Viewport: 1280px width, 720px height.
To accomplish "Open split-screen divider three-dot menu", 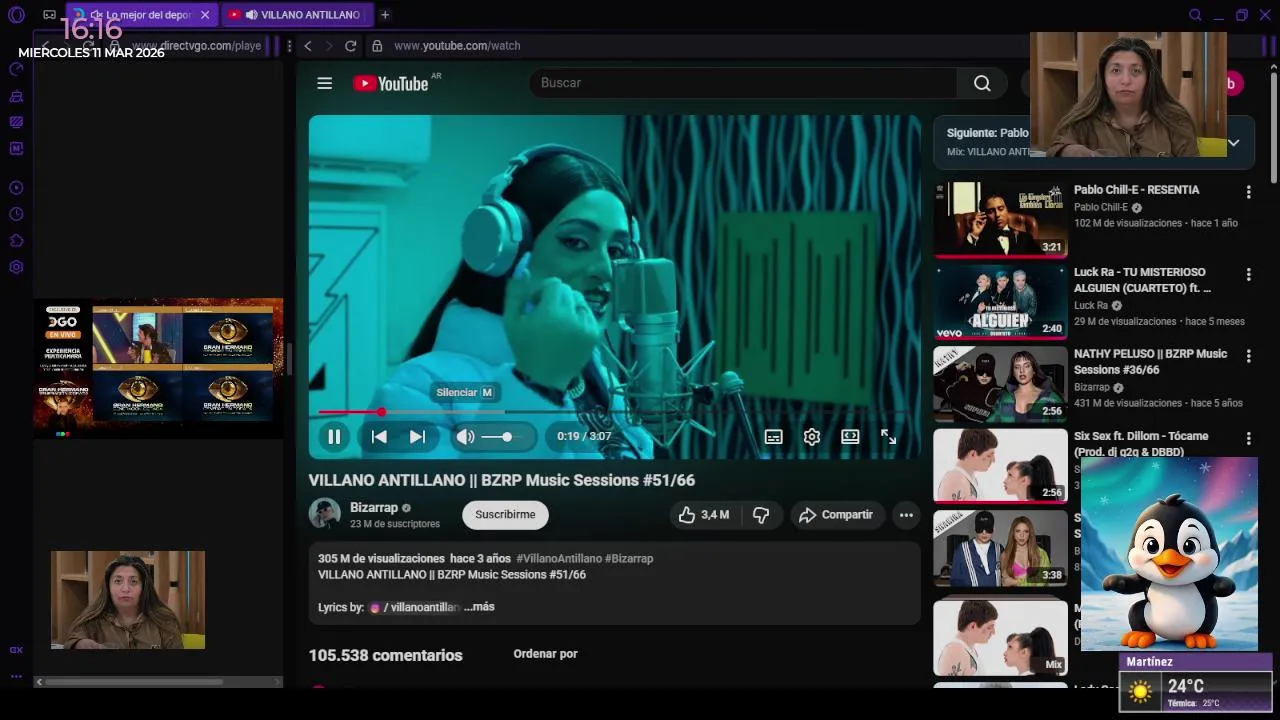I will click(x=289, y=46).
